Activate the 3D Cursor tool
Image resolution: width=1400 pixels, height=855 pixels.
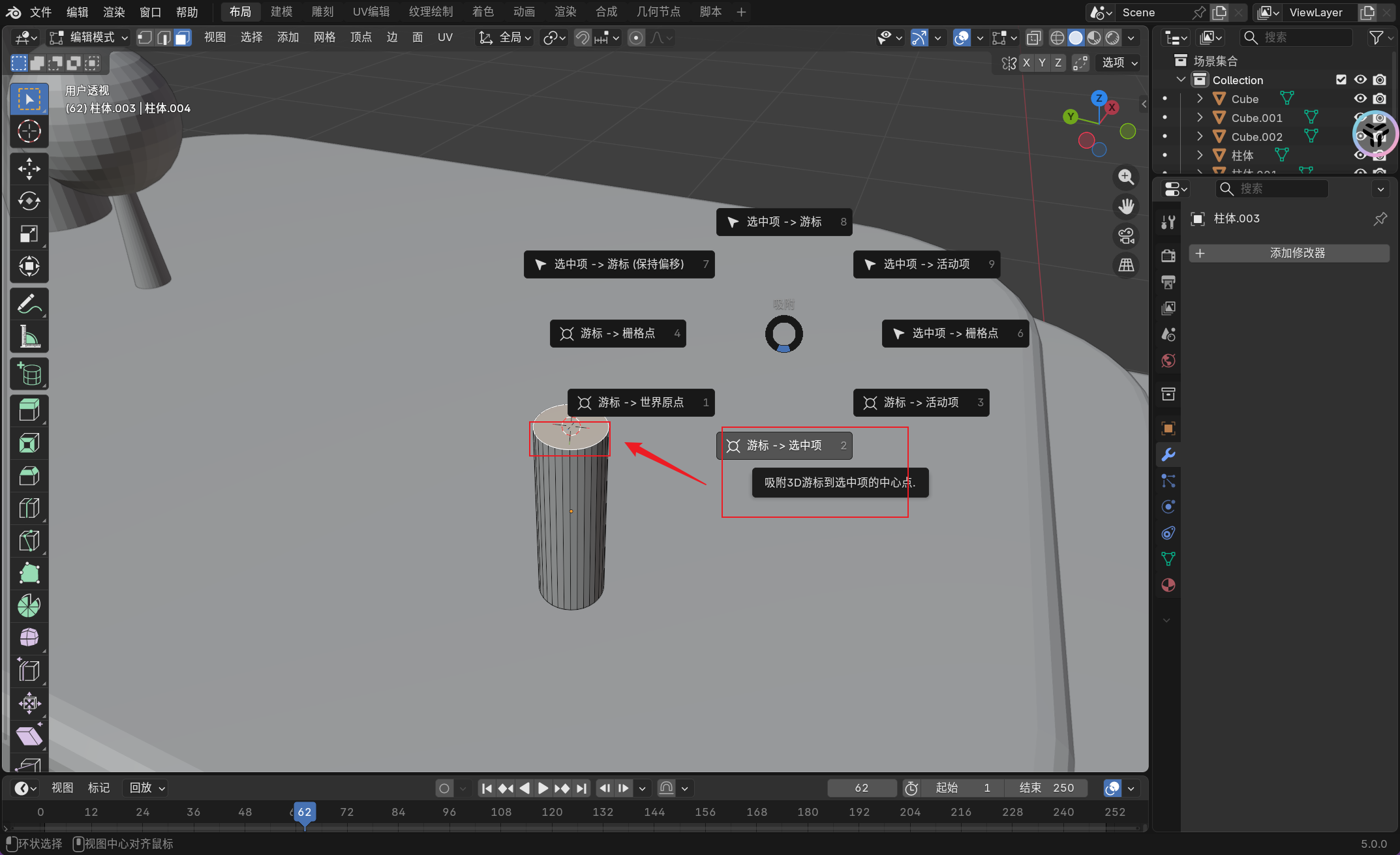29,131
